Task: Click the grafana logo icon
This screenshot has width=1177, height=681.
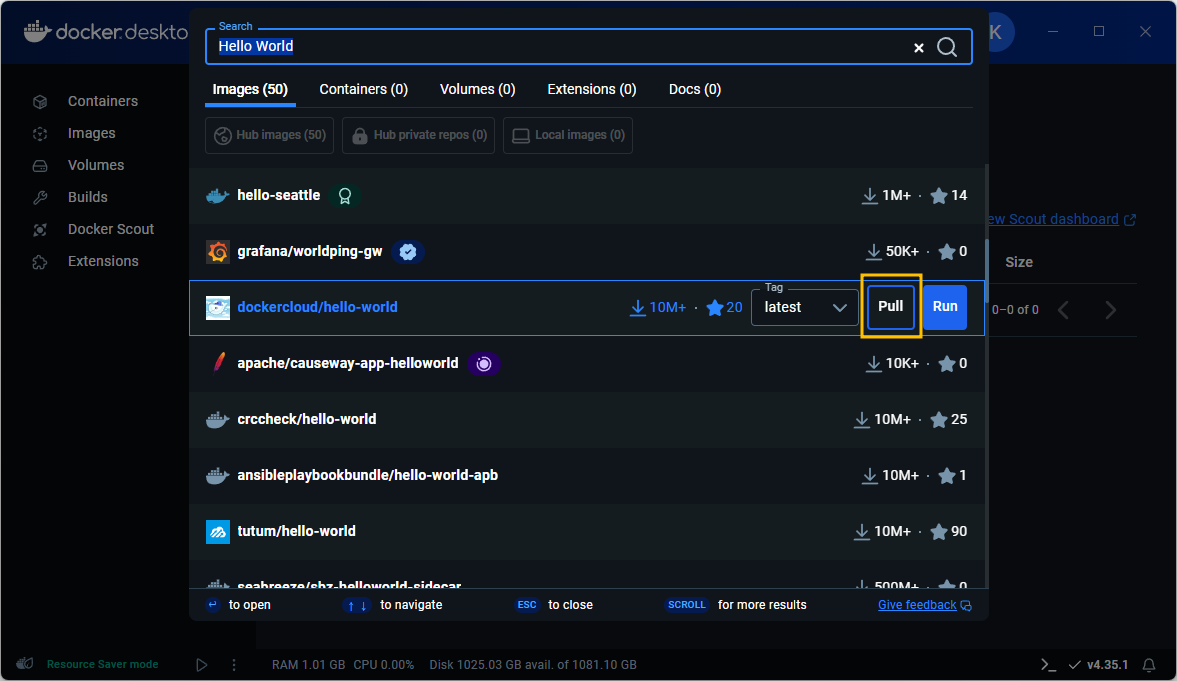Action: pyautogui.click(x=218, y=252)
